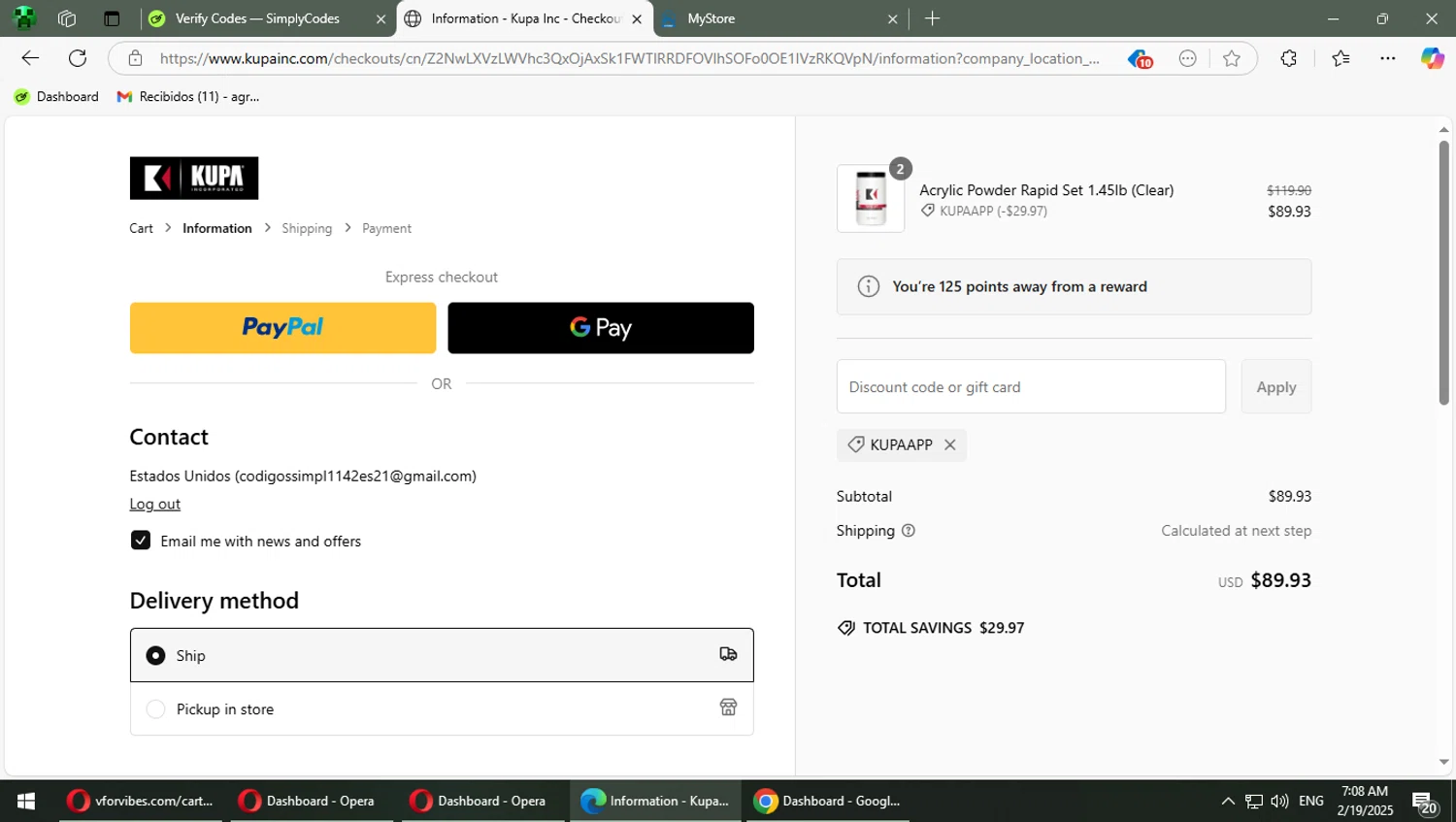The image size is (1456, 822).
Task: Open the shopping coupons icon in address bar
Action: pos(1140,58)
